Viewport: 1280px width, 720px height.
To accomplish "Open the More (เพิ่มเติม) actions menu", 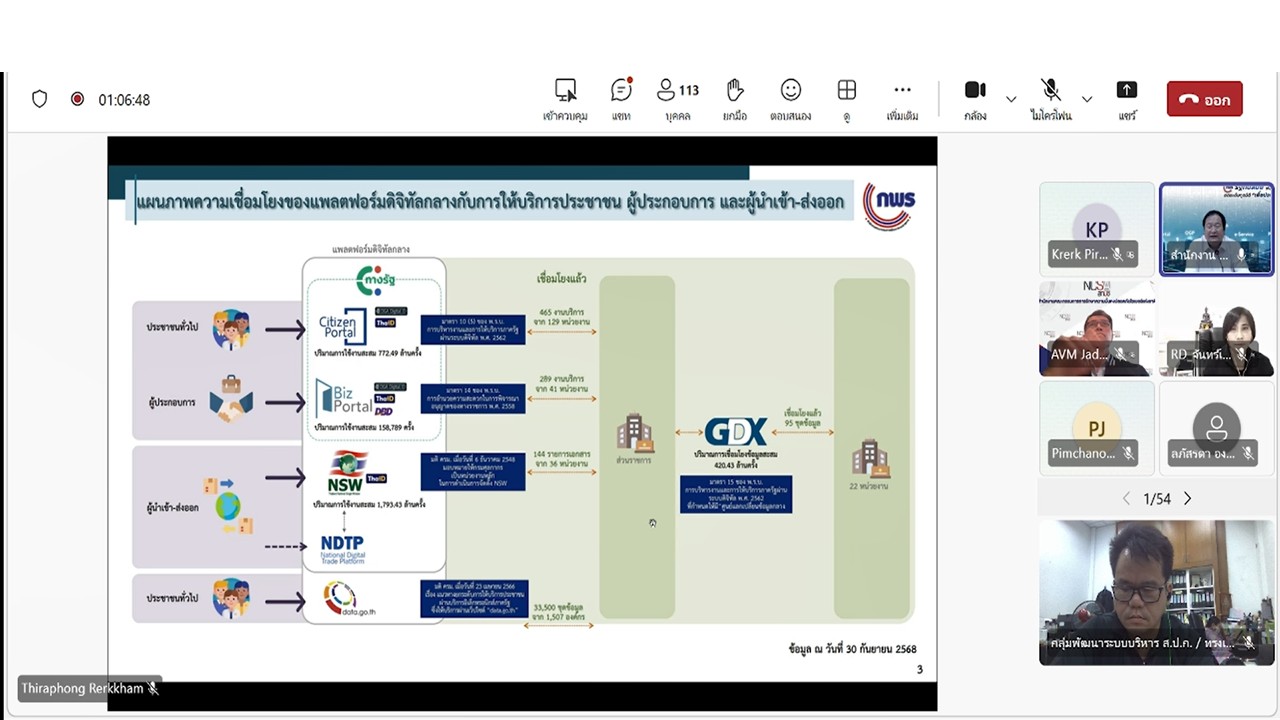I will click(902, 99).
